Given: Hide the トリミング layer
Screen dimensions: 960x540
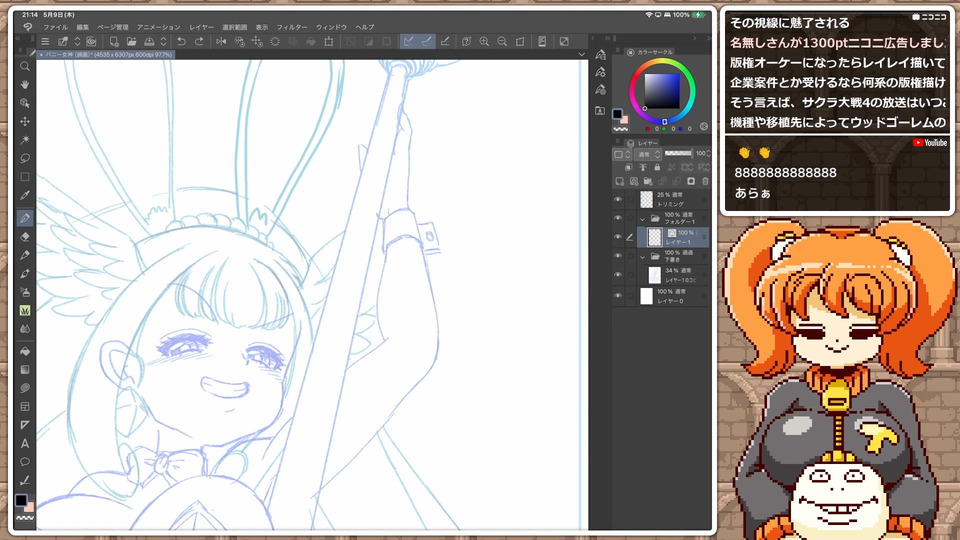Looking at the screenshot, I should pos(617,199).
